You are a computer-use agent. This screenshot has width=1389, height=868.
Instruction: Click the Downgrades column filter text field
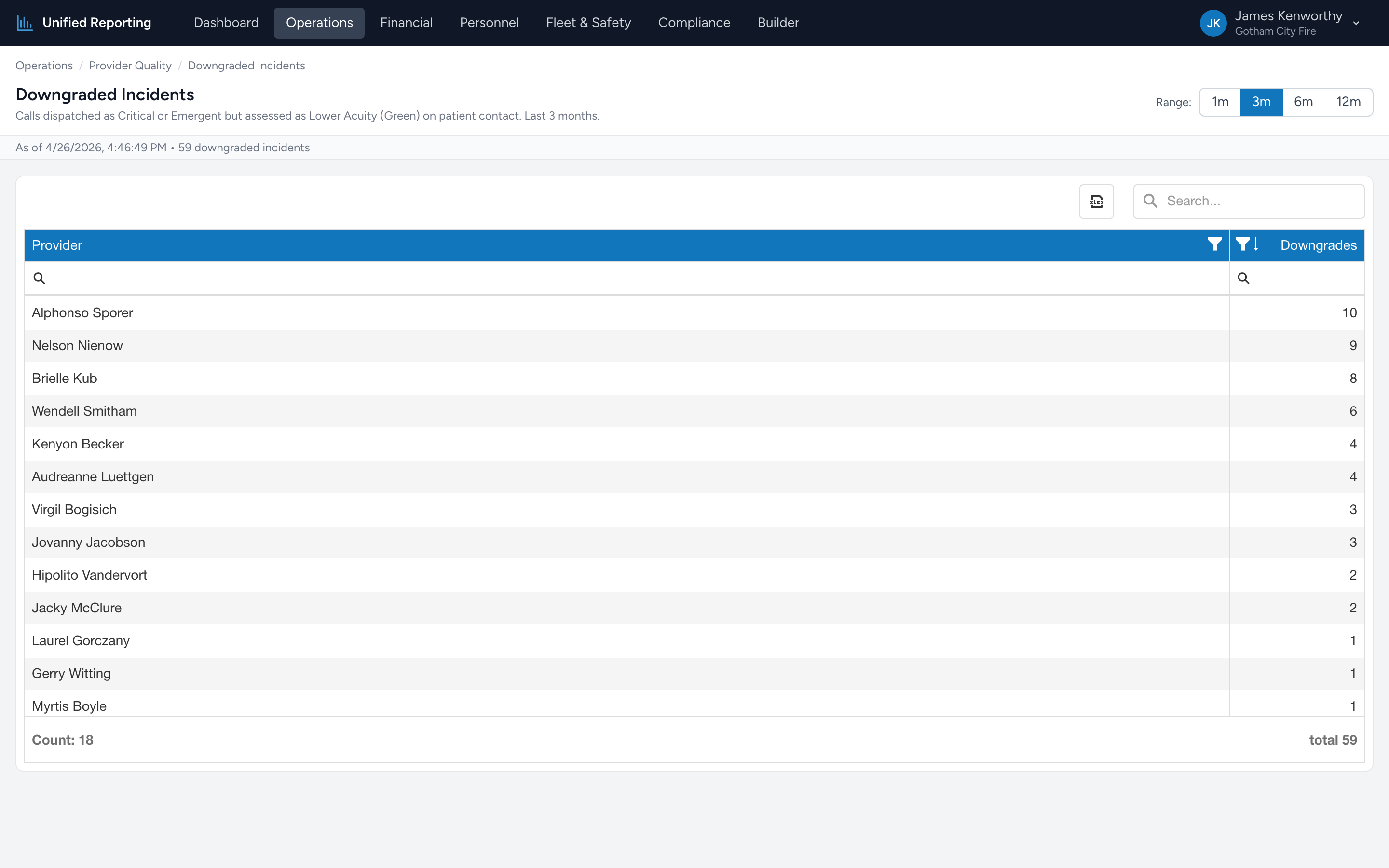tap(1296, 278)
